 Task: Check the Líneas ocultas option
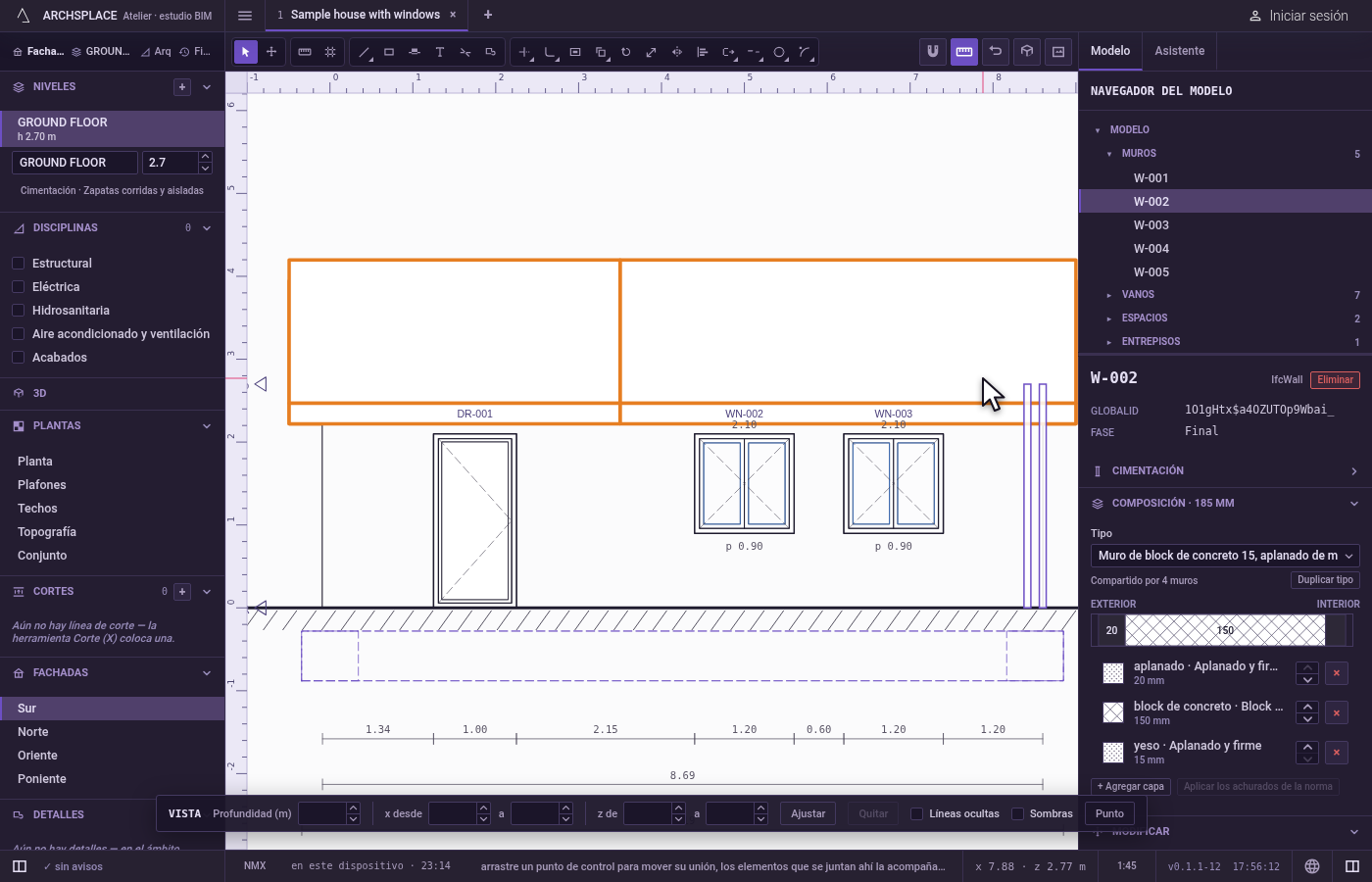click(917, 813)
